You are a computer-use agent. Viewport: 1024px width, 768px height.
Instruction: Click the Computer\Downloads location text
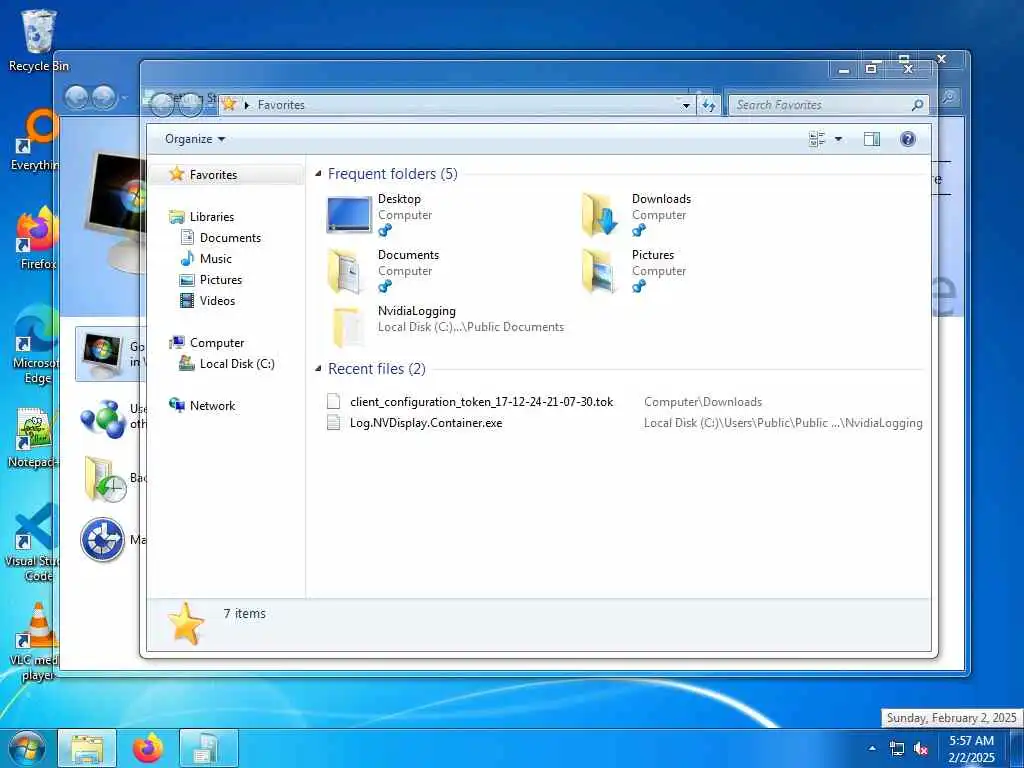tap(703, 402)
